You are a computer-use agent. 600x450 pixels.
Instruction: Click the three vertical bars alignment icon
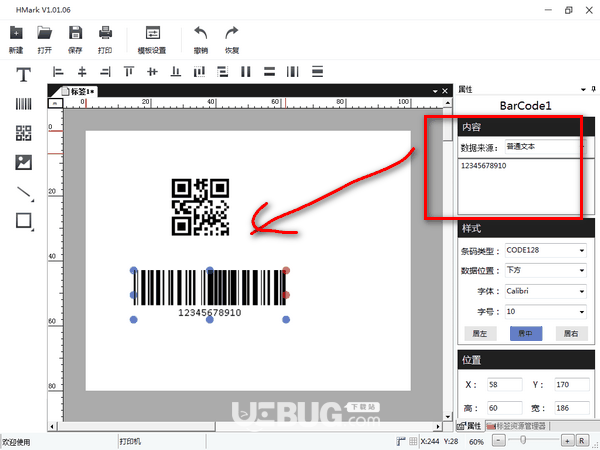click(x=293, y=72)
